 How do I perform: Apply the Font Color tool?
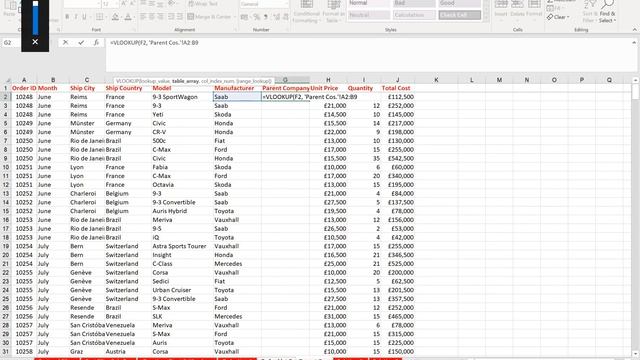pyautogui.click(x=128, y=17)
